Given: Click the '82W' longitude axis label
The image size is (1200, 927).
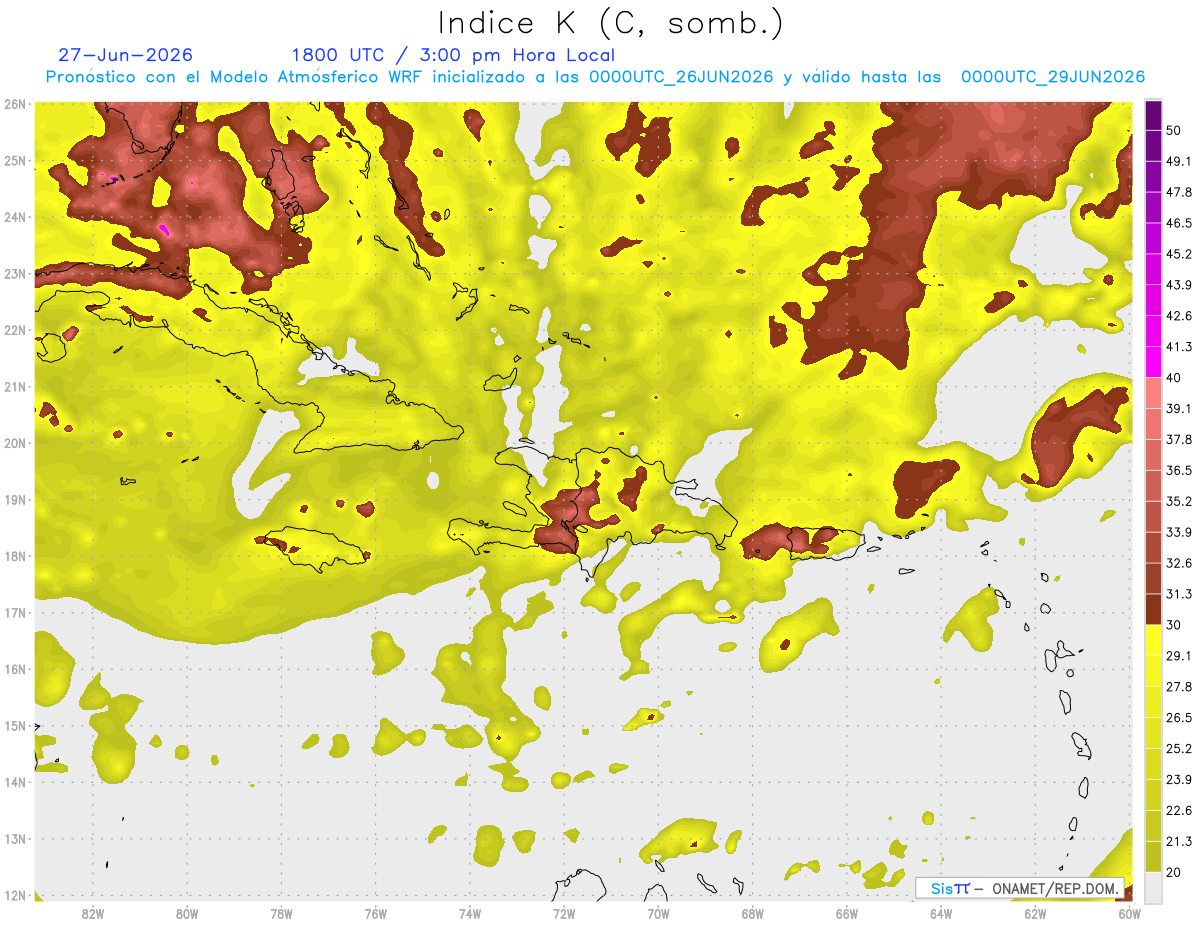Looking at the screenshot, I should point(93,914).
